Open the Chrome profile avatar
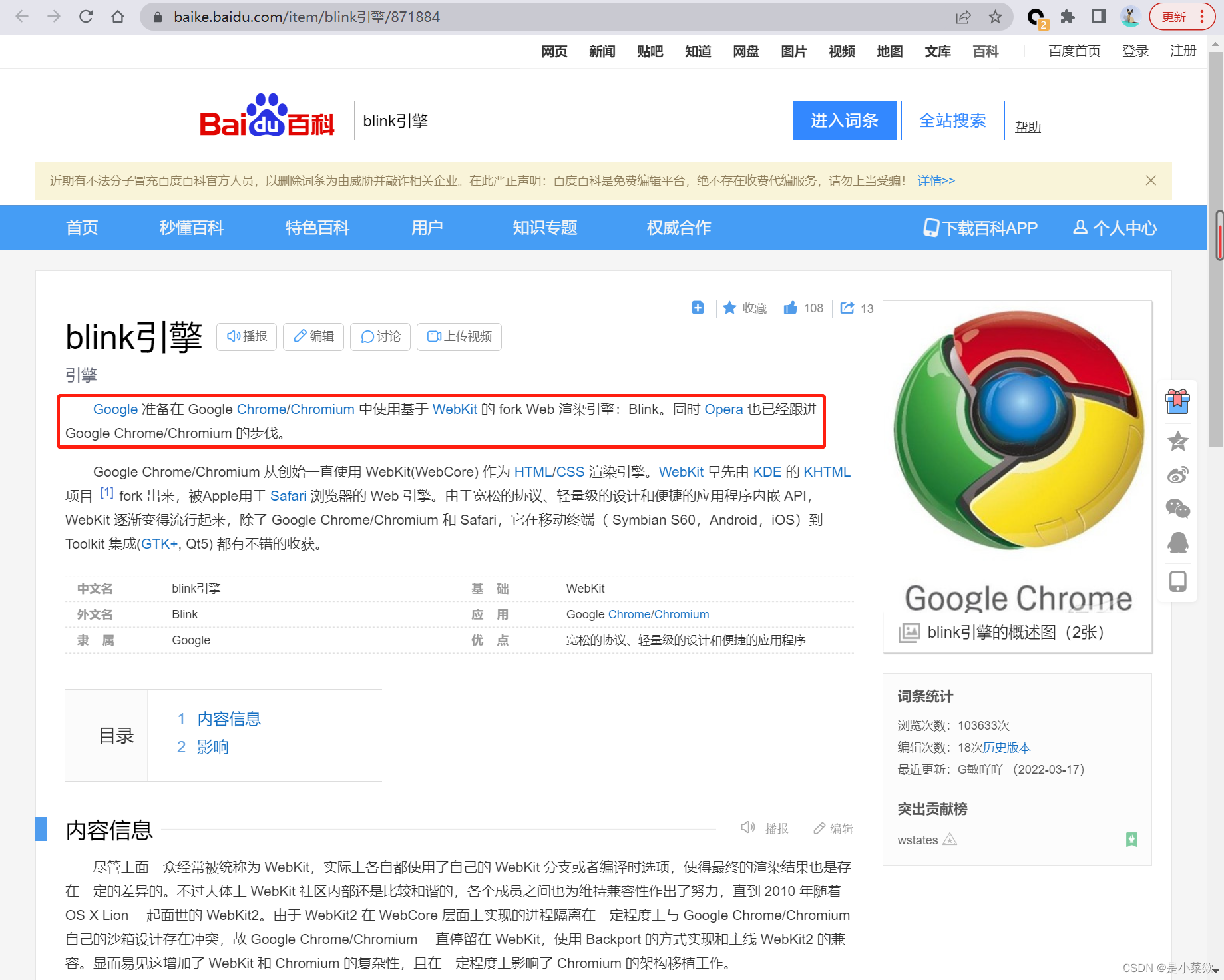1224x980 pixels. (1130, 17)
